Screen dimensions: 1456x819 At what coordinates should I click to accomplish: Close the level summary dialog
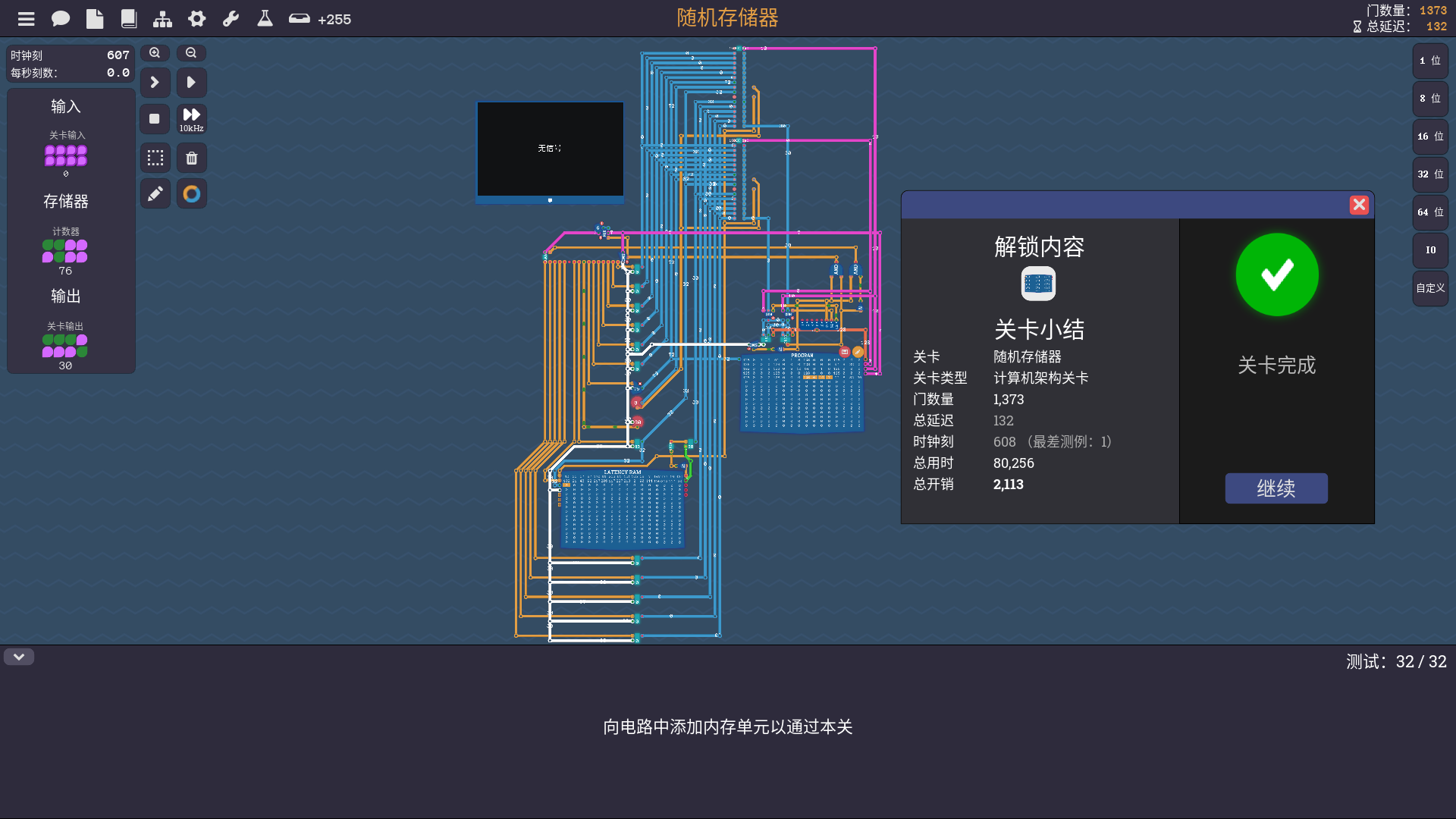click(1359, 205)
